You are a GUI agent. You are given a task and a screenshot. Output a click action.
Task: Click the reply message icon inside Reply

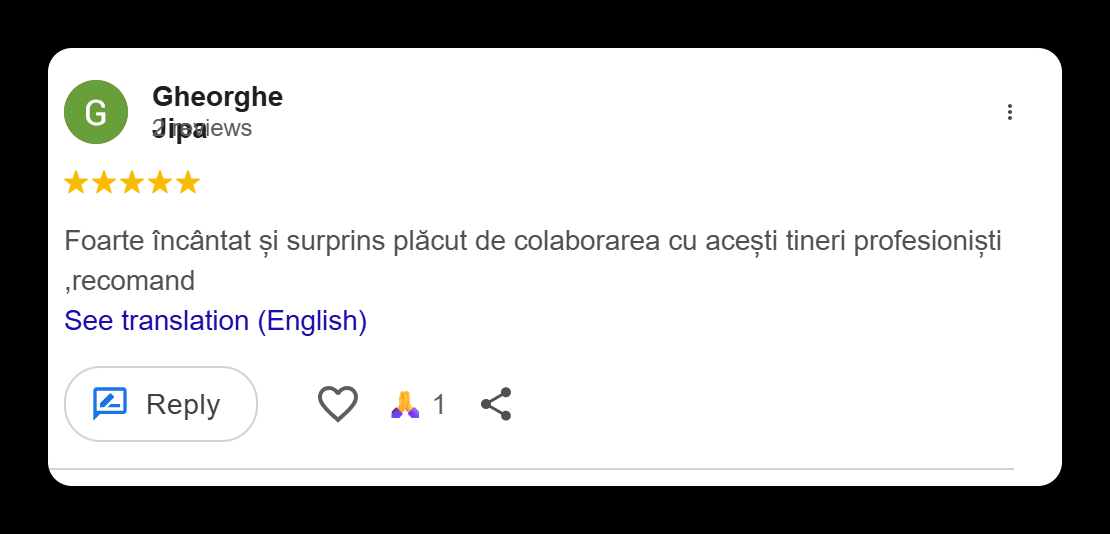(110, 404)
